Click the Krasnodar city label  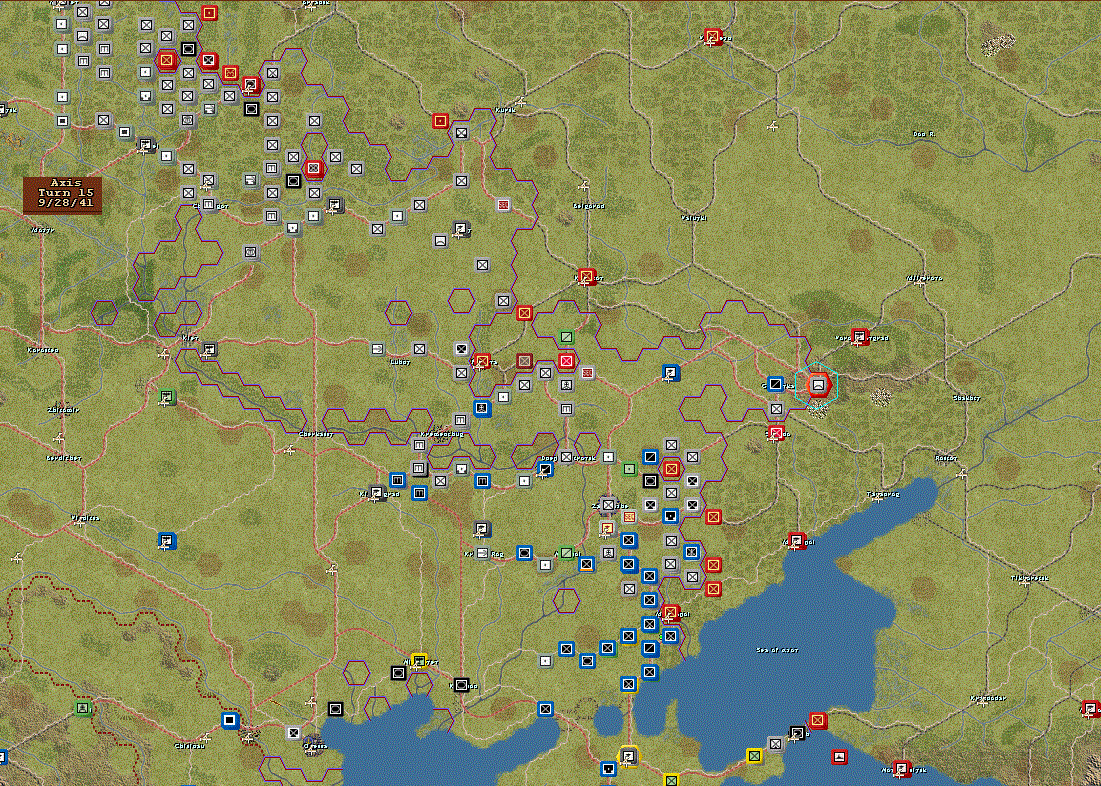pyautogui.click(x=988, y=698)
